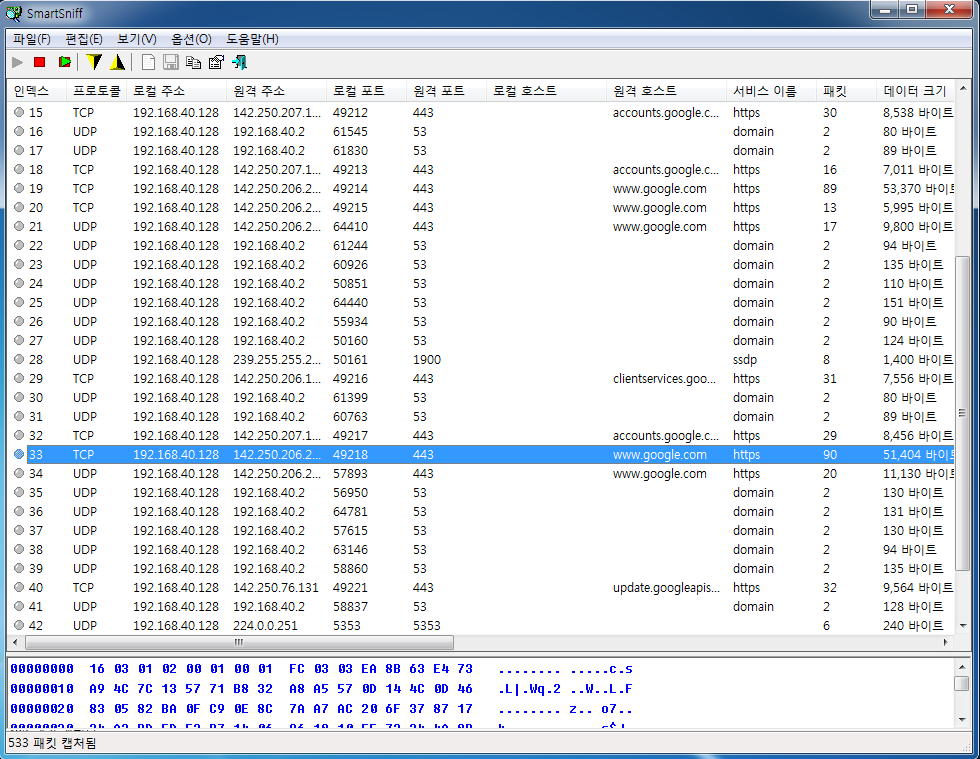This screenshot has height=759, width=980.
Task: Click the status bullet icon of row 15
Action: 19,112
